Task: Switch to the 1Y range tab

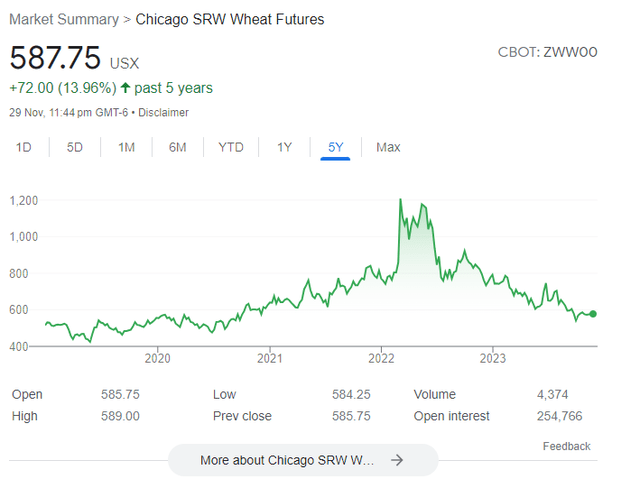Action: click(x=284, y=147)
